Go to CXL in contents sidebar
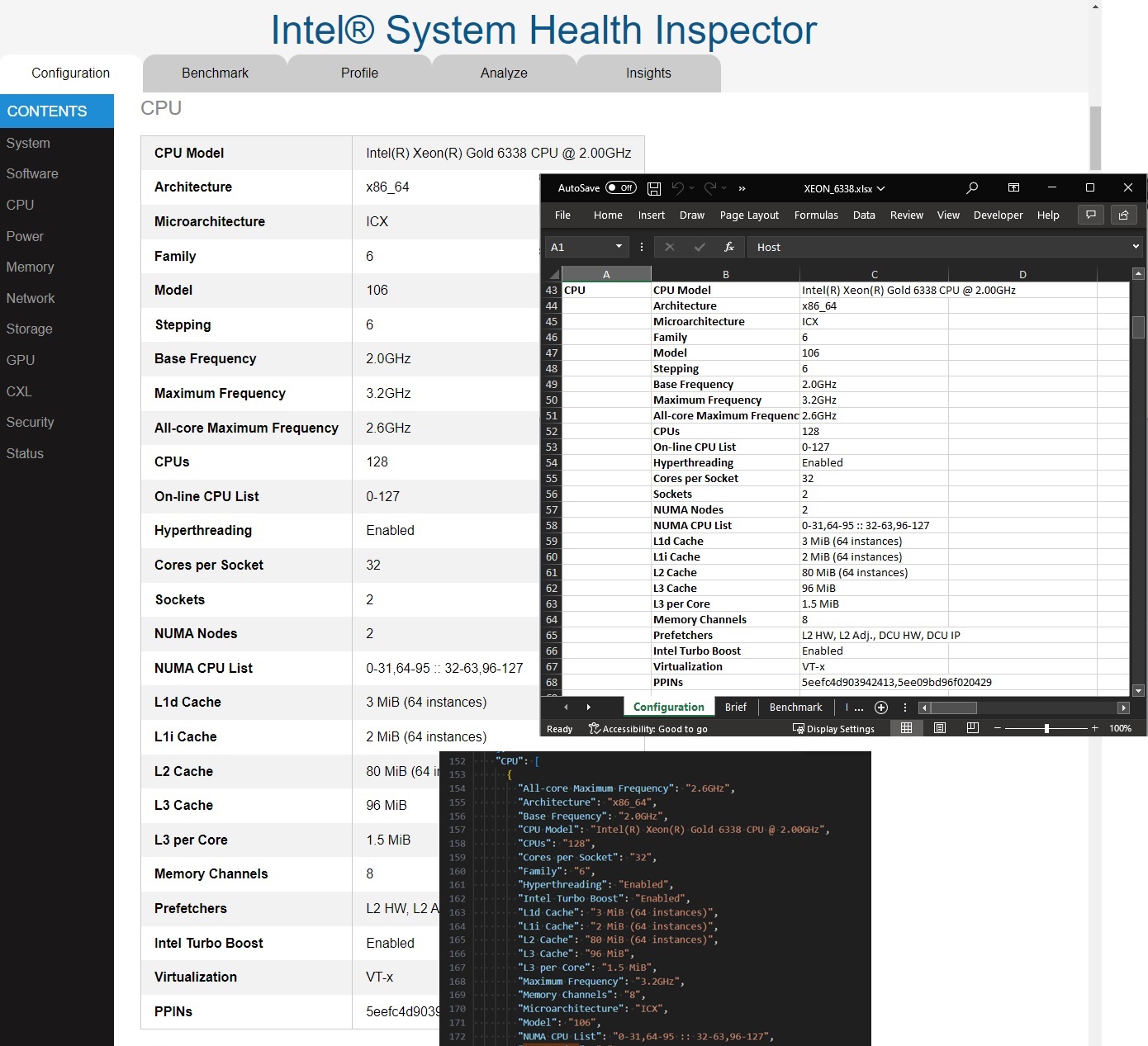The width and height of the screenshot is (1148, 1046). tap(19, 391)
